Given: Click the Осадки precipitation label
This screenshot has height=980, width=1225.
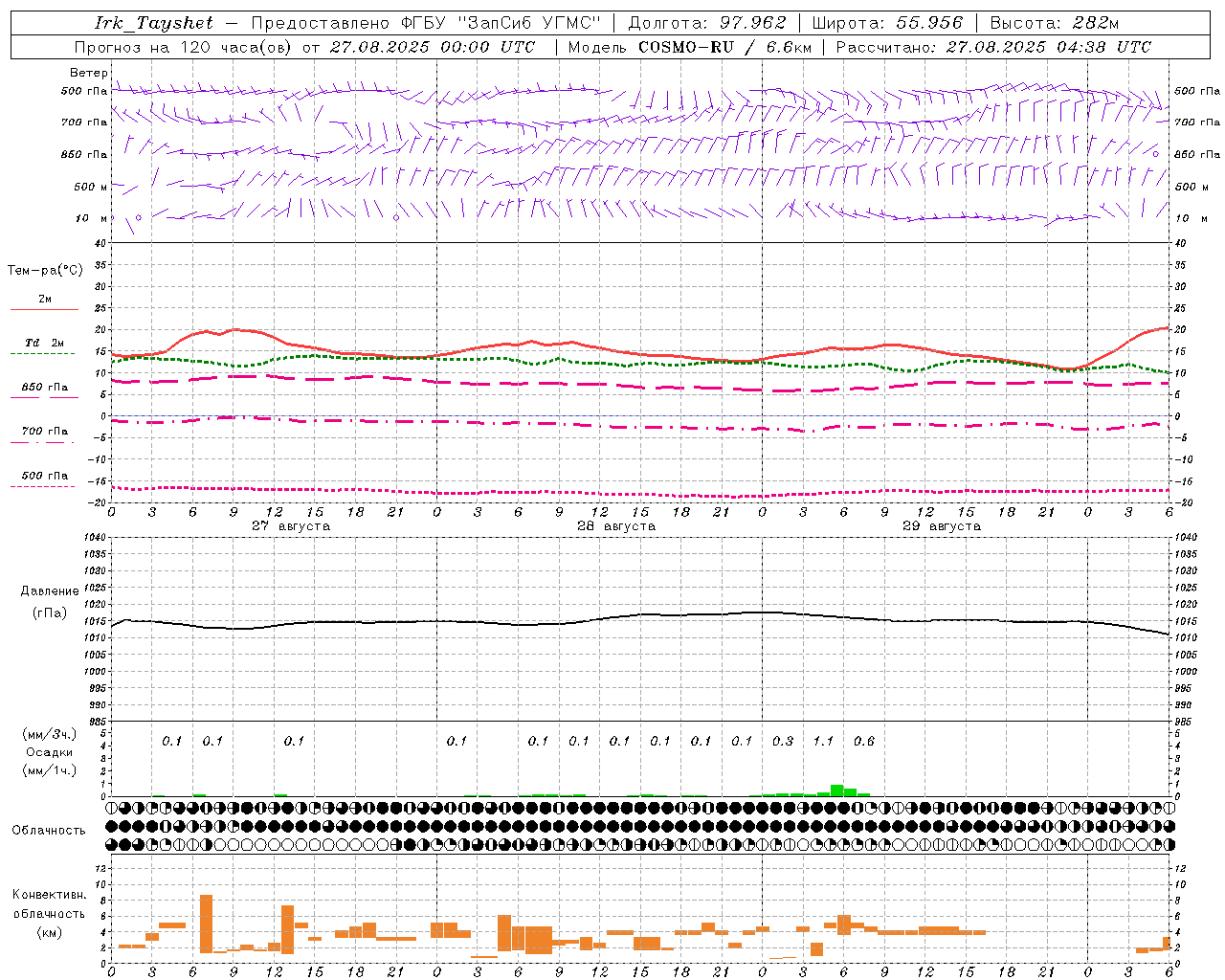Looking at the screenshot, I should pyautogui.click(x=49, y=752).
